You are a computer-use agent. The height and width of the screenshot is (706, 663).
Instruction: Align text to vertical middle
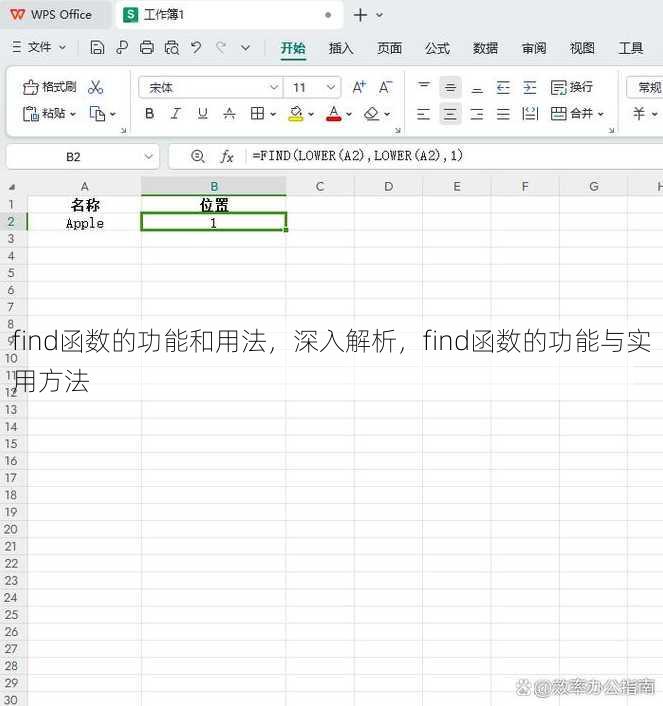(x=450, y=87)
